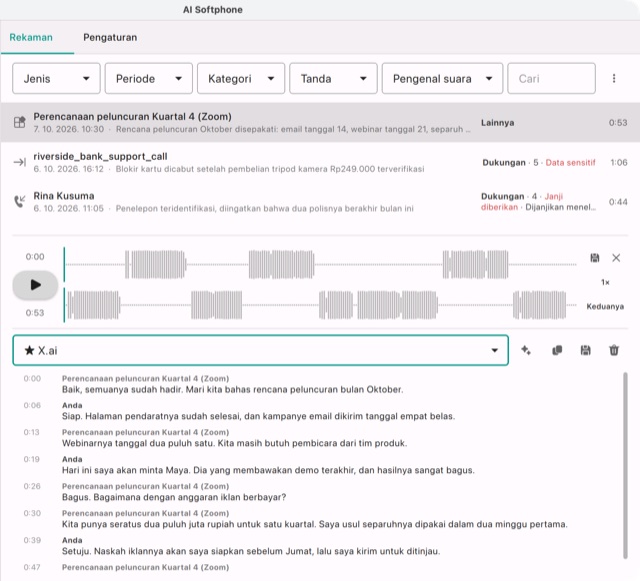Image resolution: width=640 pixels, height=581 pixels.
Task: Click the Lainnya category label
Action: (497, 122)
